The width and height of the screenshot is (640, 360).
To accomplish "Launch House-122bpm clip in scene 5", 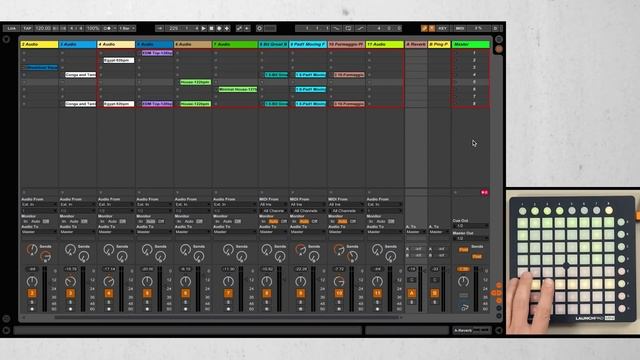I will pos(196,82).
